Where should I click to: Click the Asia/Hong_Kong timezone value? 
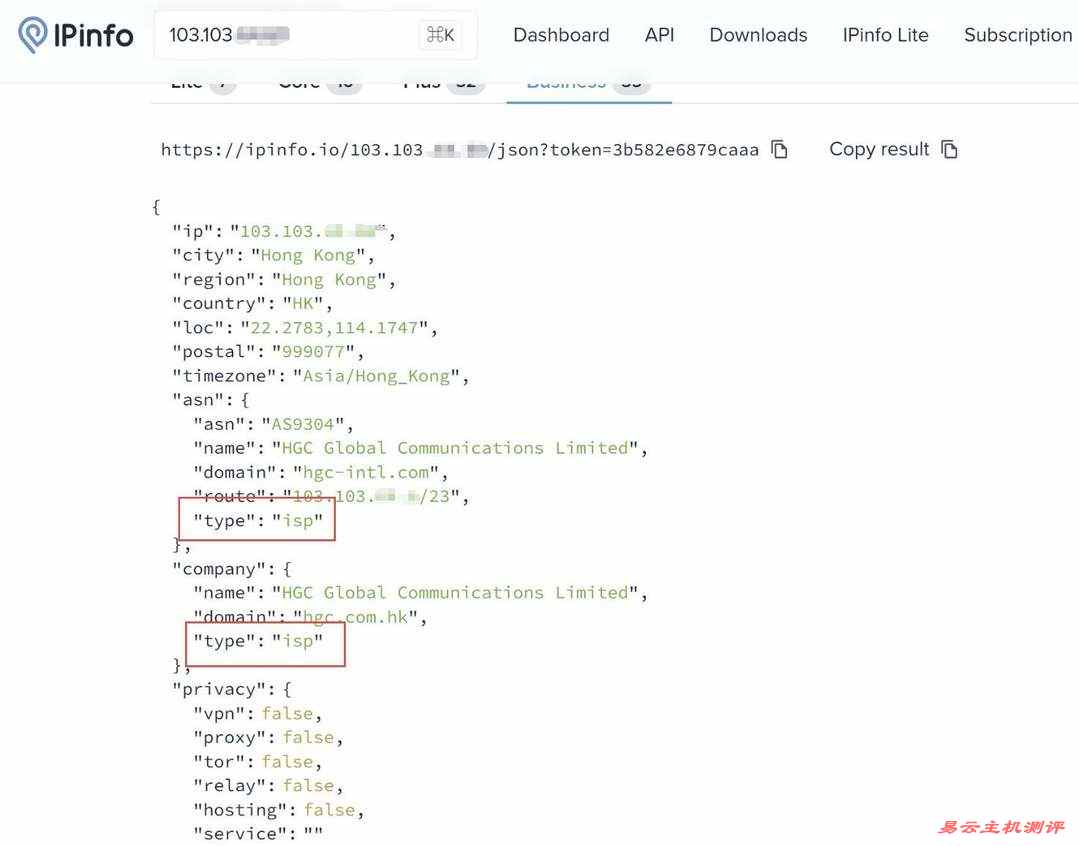tap(376, 376)
